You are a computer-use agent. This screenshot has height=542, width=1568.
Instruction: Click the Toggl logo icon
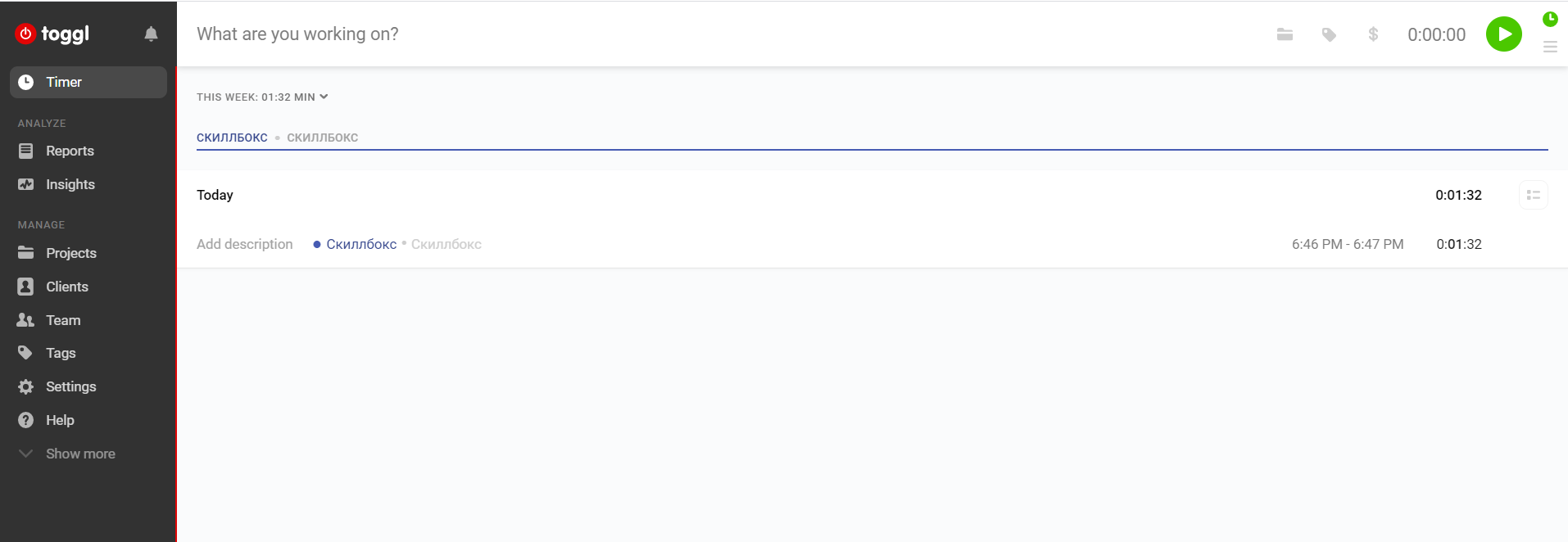coord(26,34)
